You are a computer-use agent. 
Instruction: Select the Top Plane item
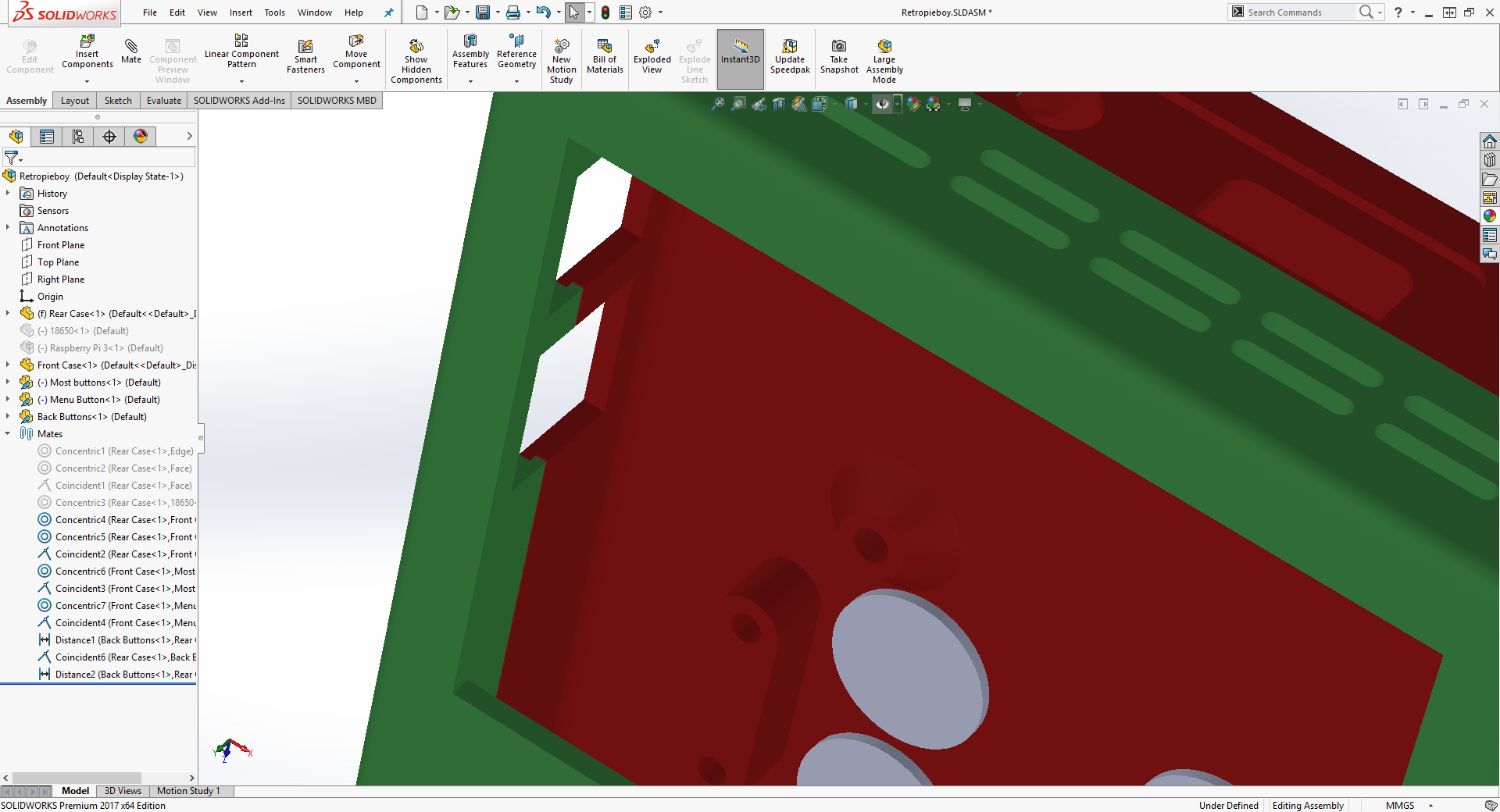click(x=58, y=262)
